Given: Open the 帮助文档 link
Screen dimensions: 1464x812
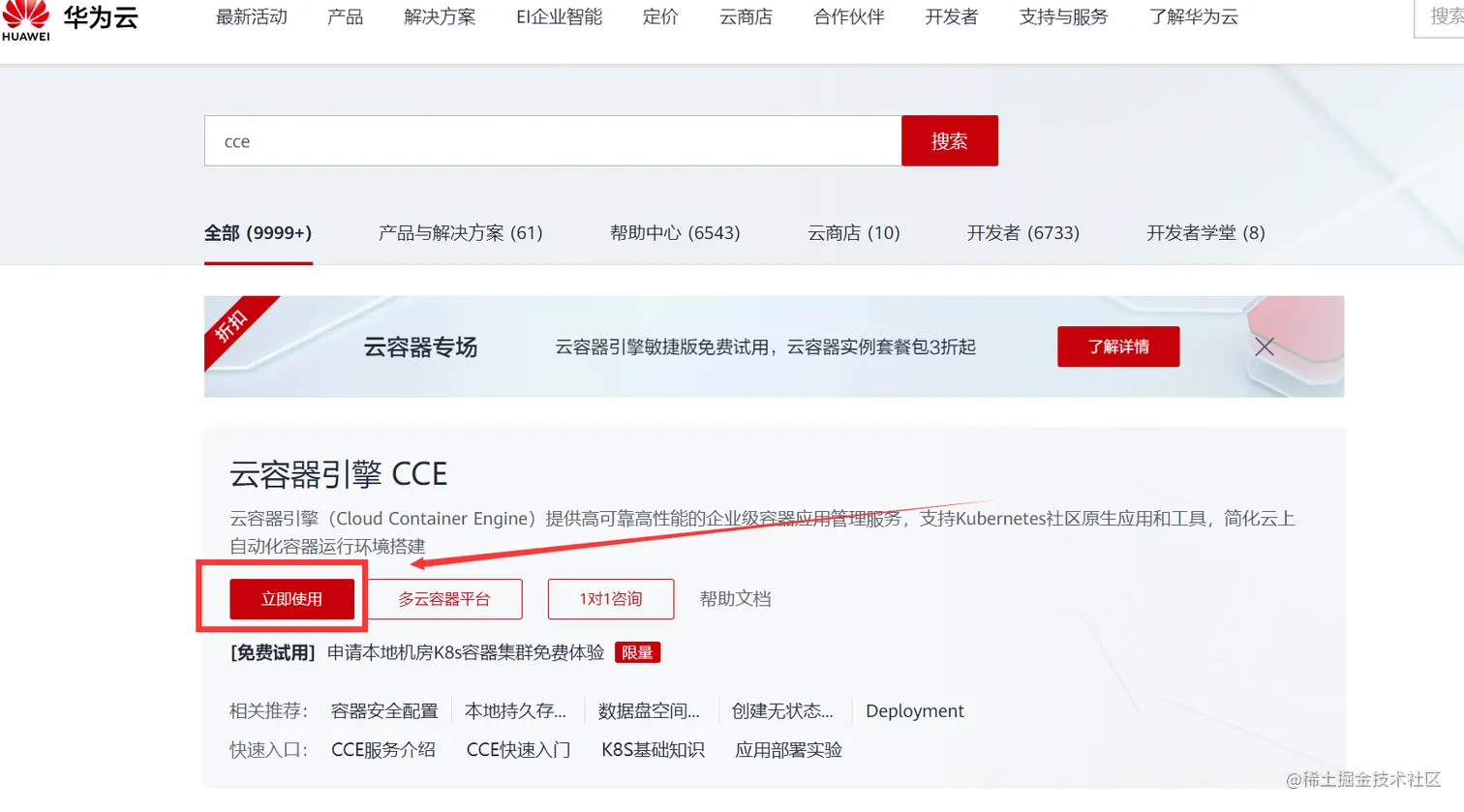Looking at the screenshot, I should tap(736, 599).
